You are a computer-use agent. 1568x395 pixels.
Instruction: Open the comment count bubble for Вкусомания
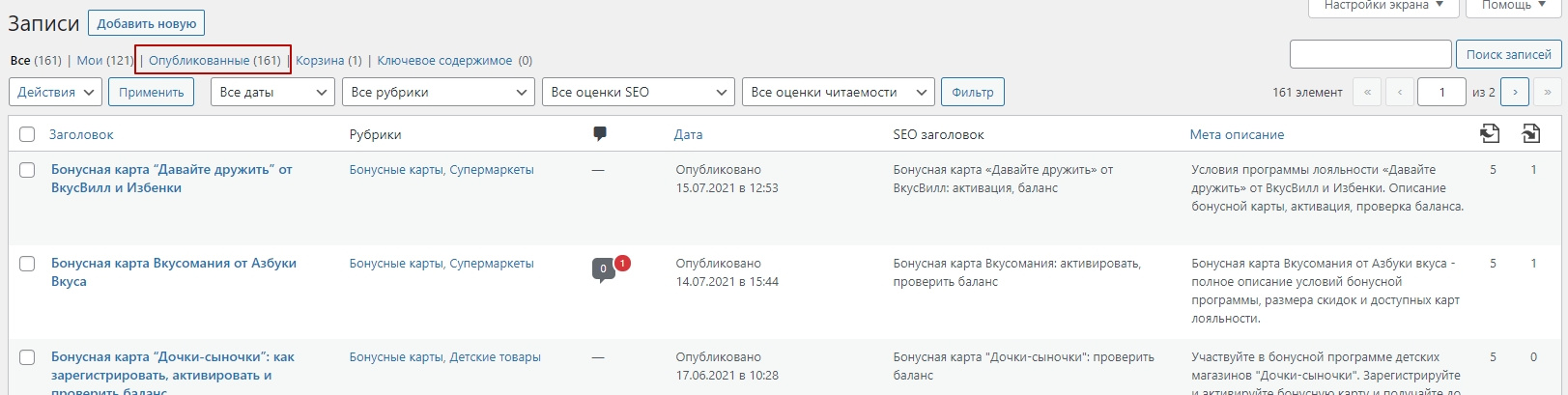click(603, 269)
